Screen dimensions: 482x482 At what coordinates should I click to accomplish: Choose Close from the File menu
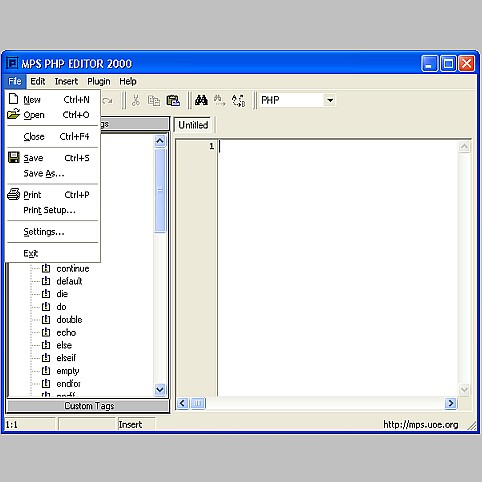pos(53,136)
